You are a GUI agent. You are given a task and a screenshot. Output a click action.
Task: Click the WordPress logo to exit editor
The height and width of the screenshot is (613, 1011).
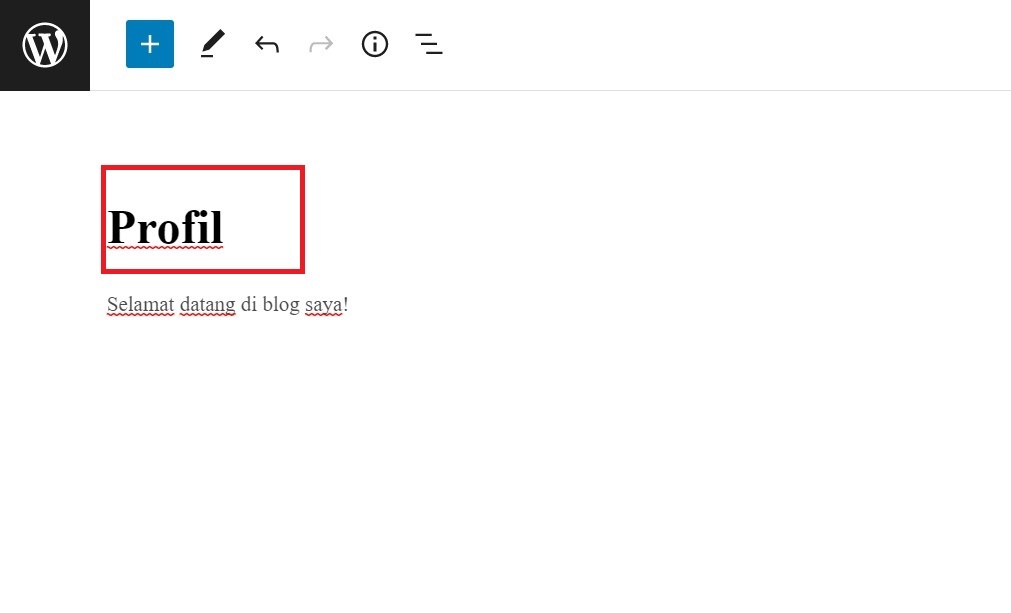(x=45, y=45)
